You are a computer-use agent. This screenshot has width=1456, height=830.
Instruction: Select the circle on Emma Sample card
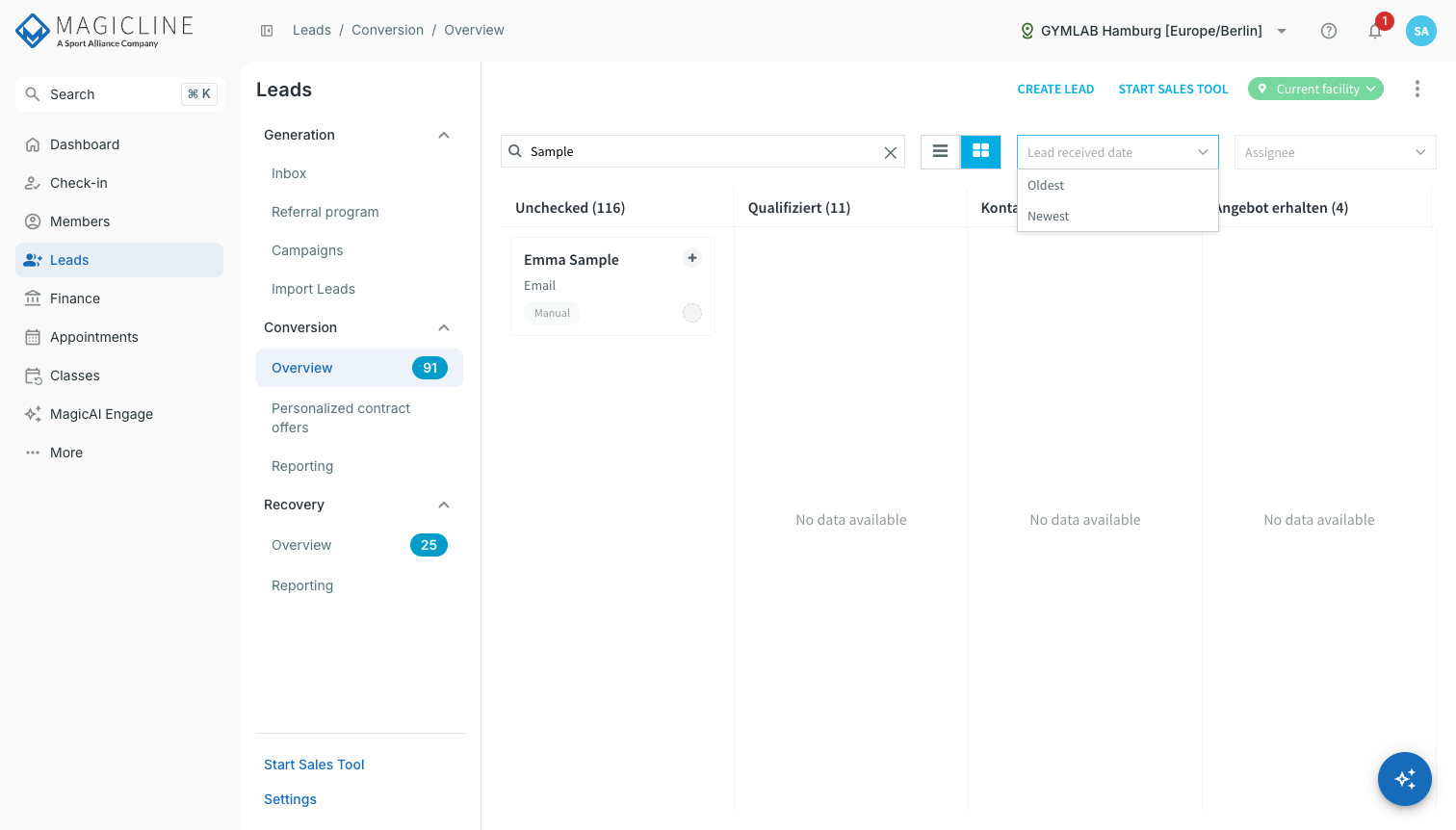coord(692,313)
